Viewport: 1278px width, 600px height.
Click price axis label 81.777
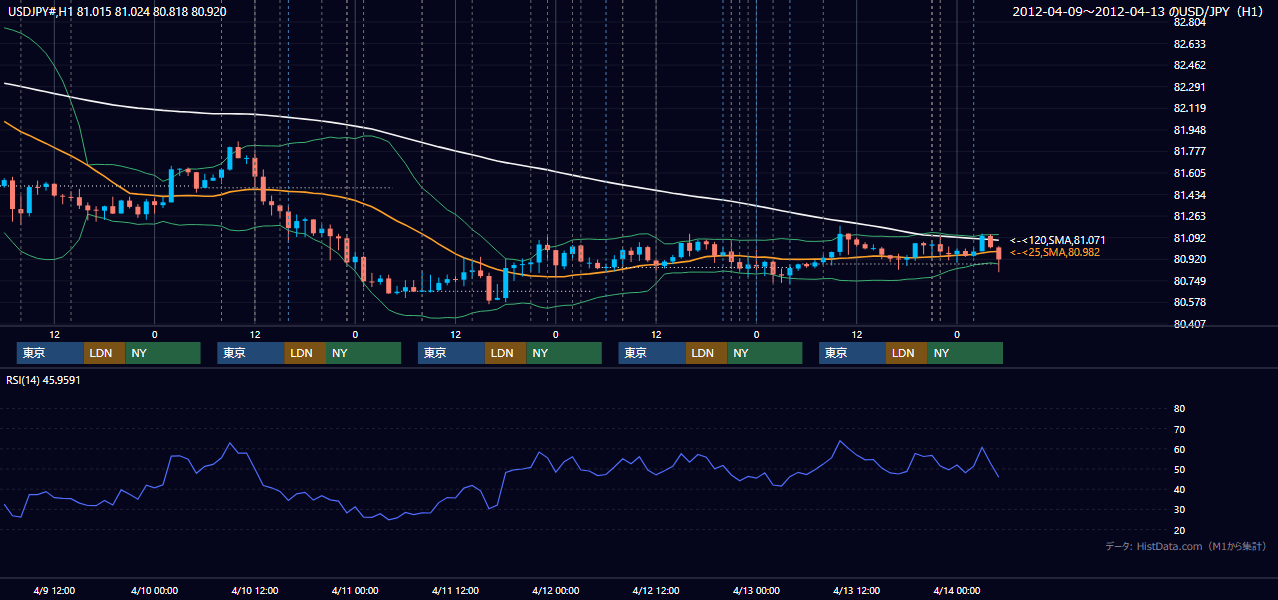(1189, 151)
